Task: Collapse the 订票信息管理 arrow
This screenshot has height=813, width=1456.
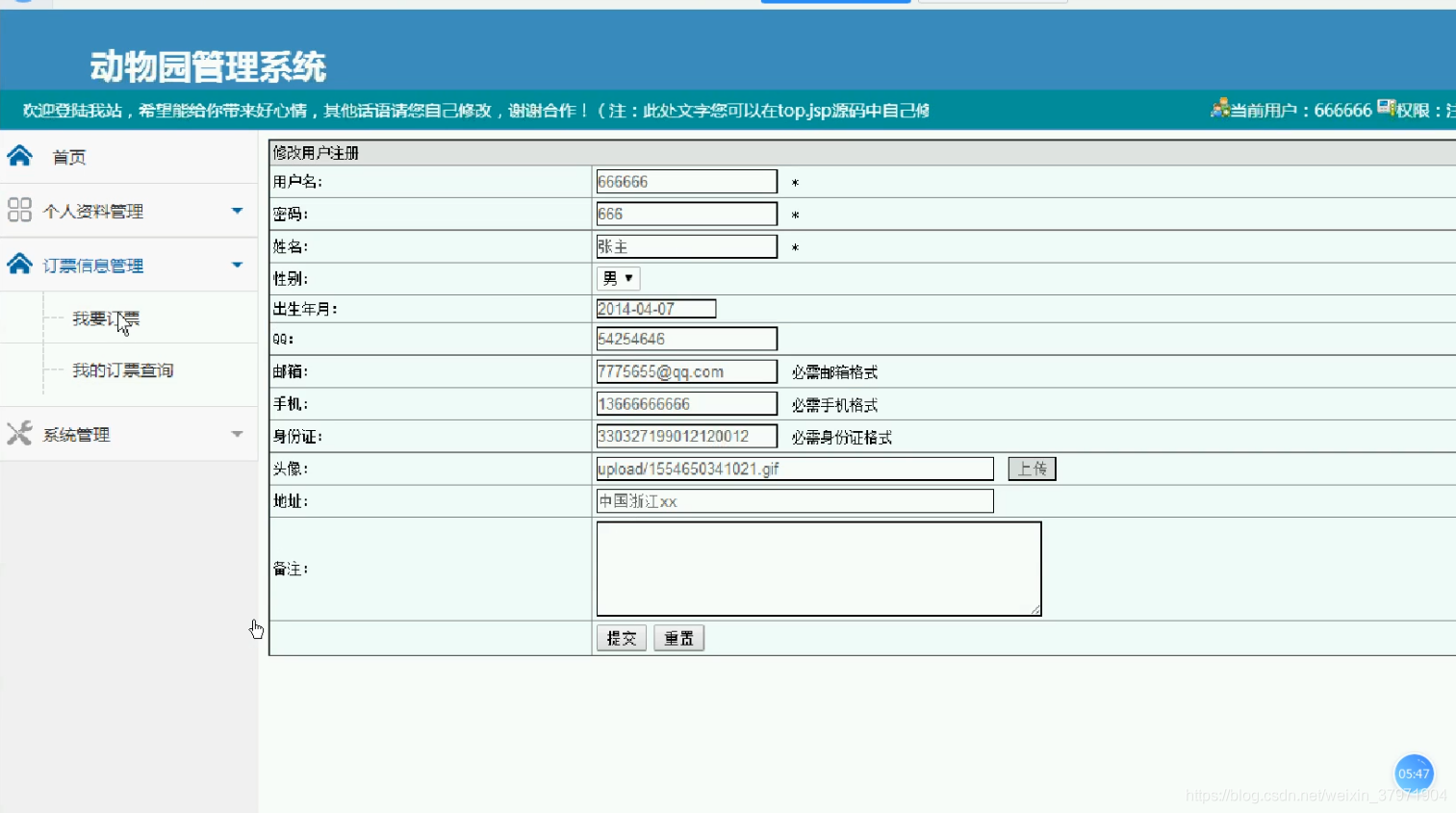Action: point(237,265)
